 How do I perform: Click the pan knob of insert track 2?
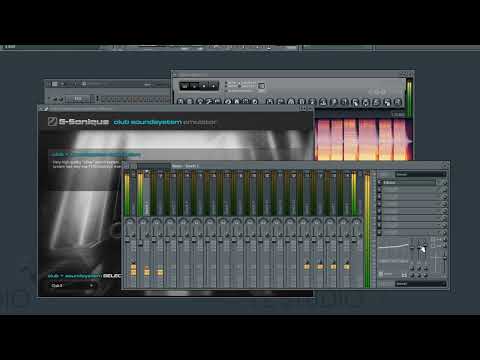(157, 222)
